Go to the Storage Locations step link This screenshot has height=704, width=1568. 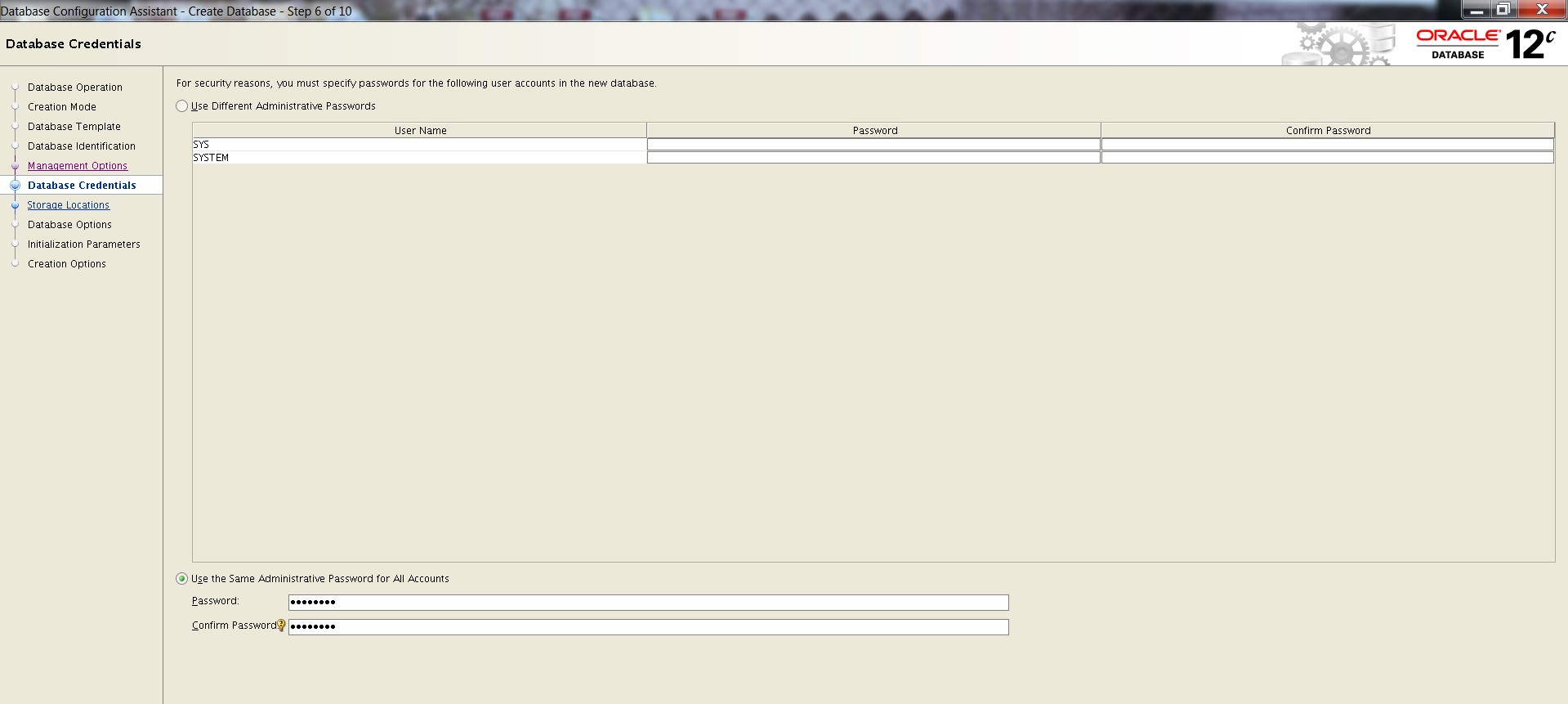pos(69,205)
